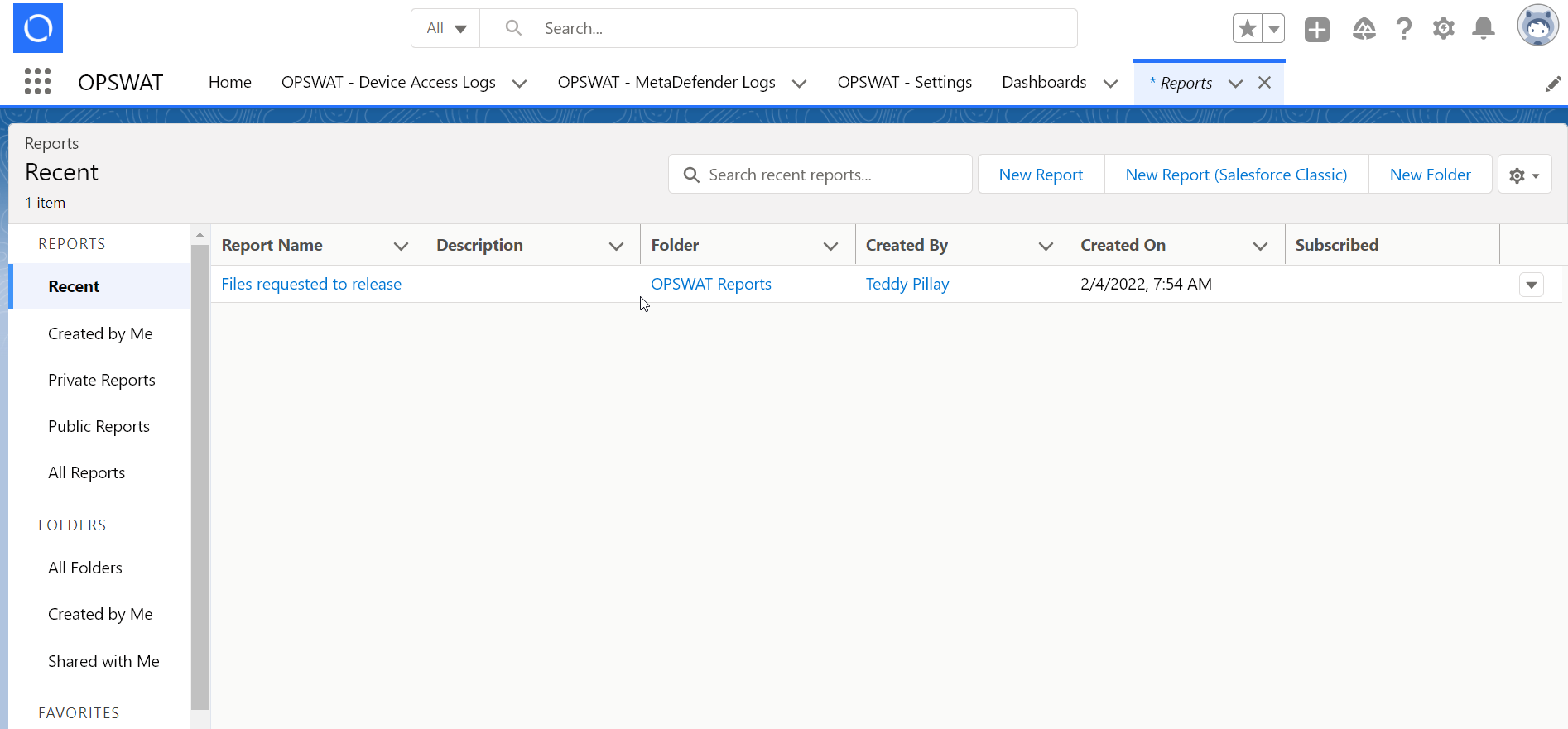This screenshot has height=729, width=1568.
Task: Select Private Reports in sidebar
Action: pyautogui.click(x=102, y=380)
